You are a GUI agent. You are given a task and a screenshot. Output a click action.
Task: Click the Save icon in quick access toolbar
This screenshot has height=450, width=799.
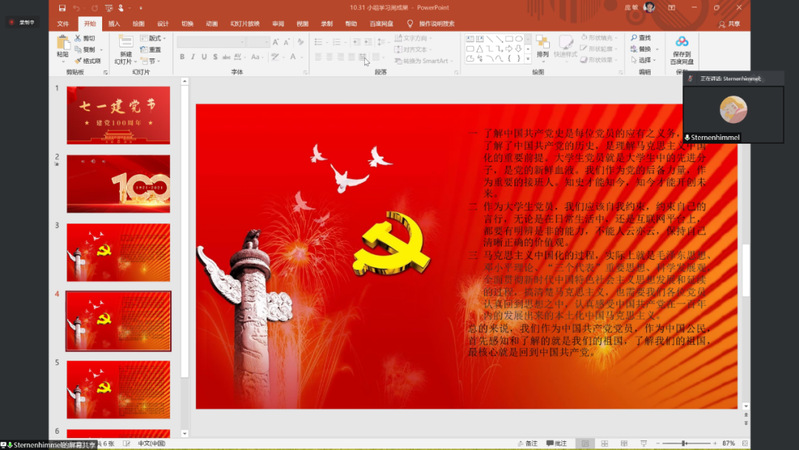[62, 8]
